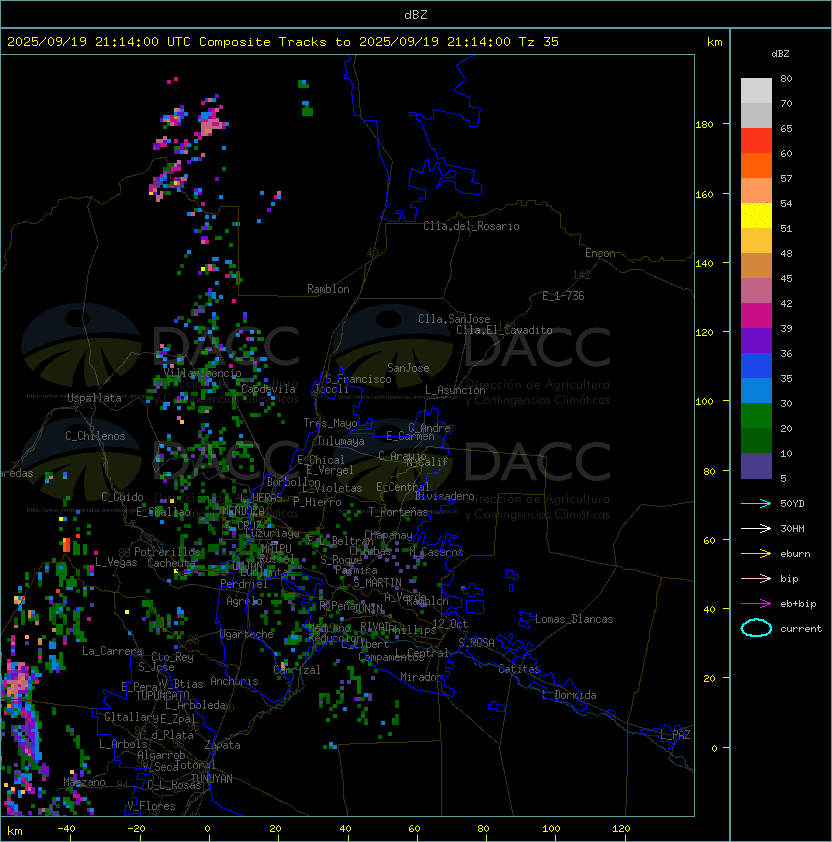Click the 'La_Carrera' map label
This screenshot has height=842, width=832.
point(112,651)
